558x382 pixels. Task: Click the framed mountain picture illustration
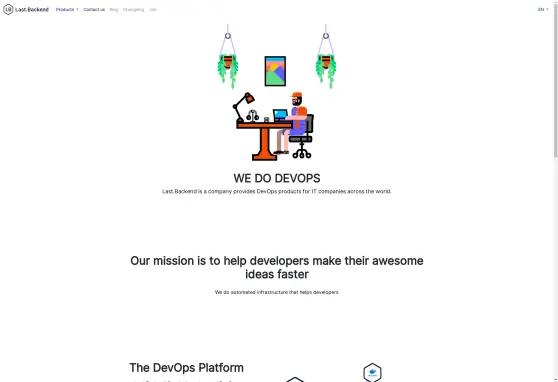point(275,71)
